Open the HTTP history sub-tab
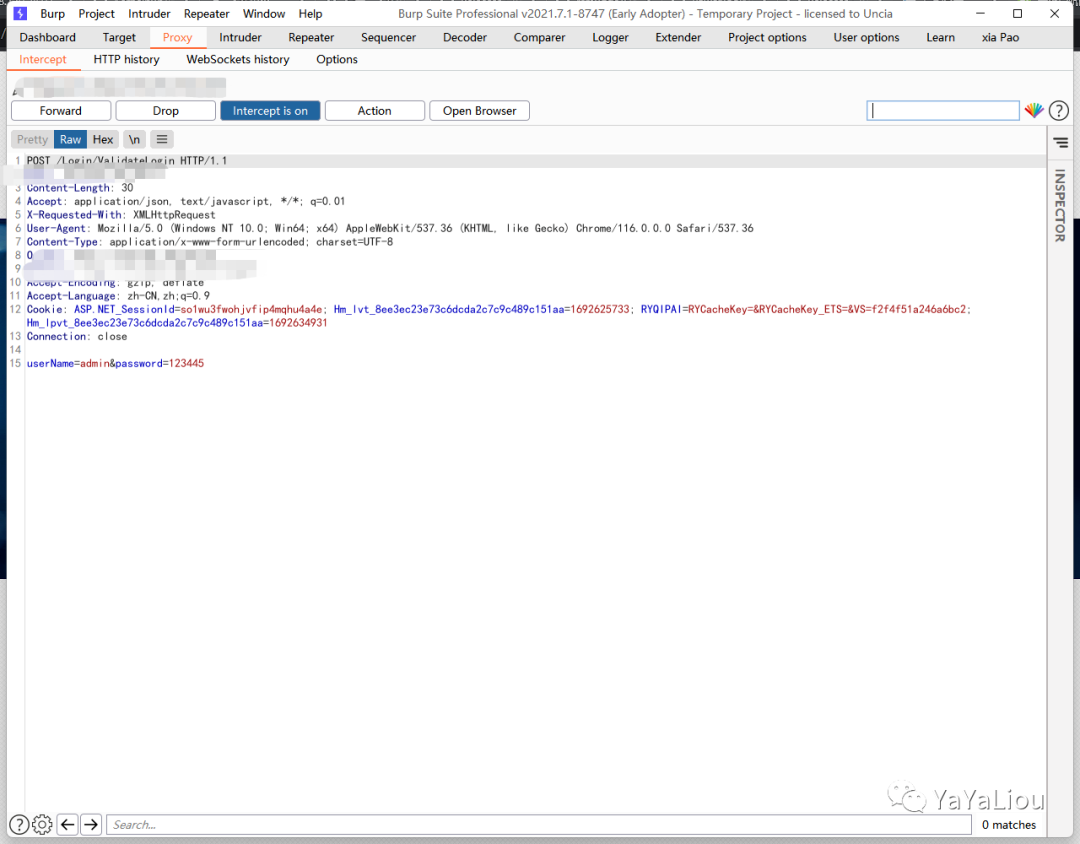Image resolution: width=1080 pixels, height=844 pixels. click(x=126, y=59)
